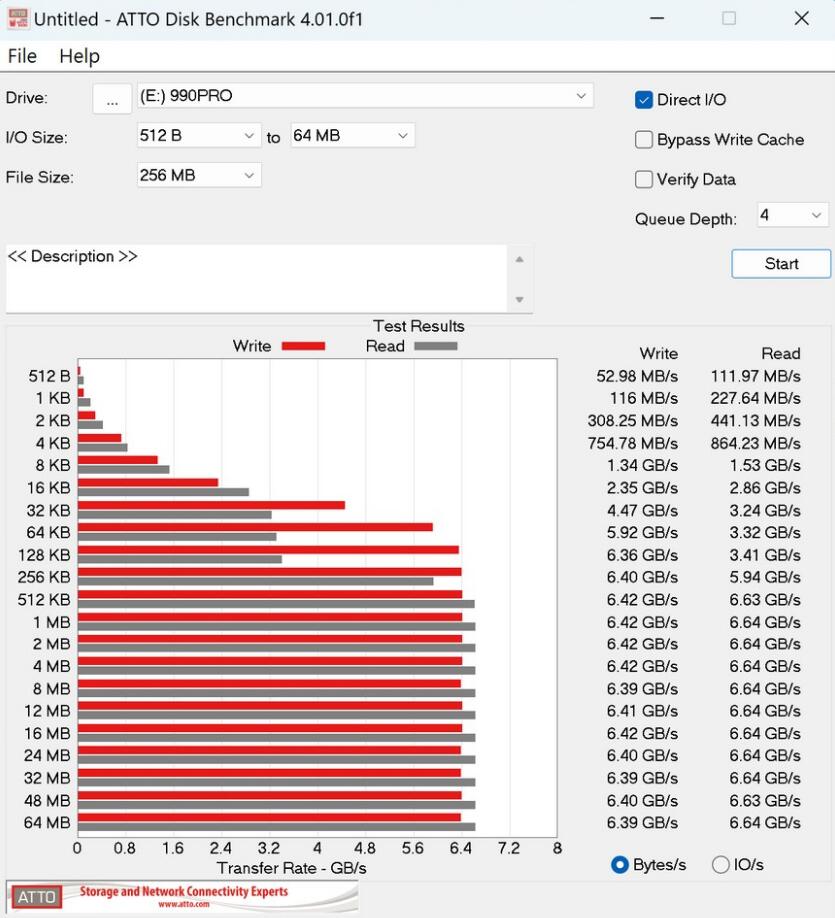
Task: Click the drive browse button
Action: pyautogui.click(x=112, y=98)
